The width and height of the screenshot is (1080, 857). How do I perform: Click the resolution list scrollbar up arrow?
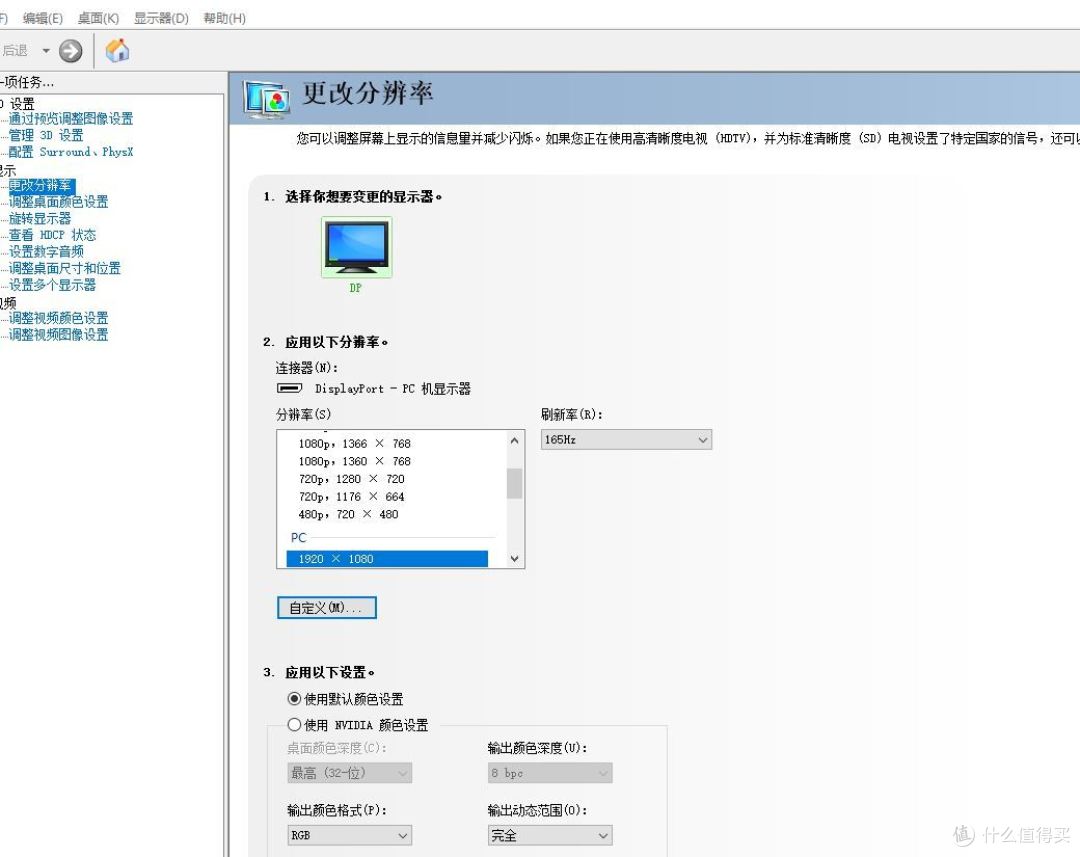coord(514,440)
